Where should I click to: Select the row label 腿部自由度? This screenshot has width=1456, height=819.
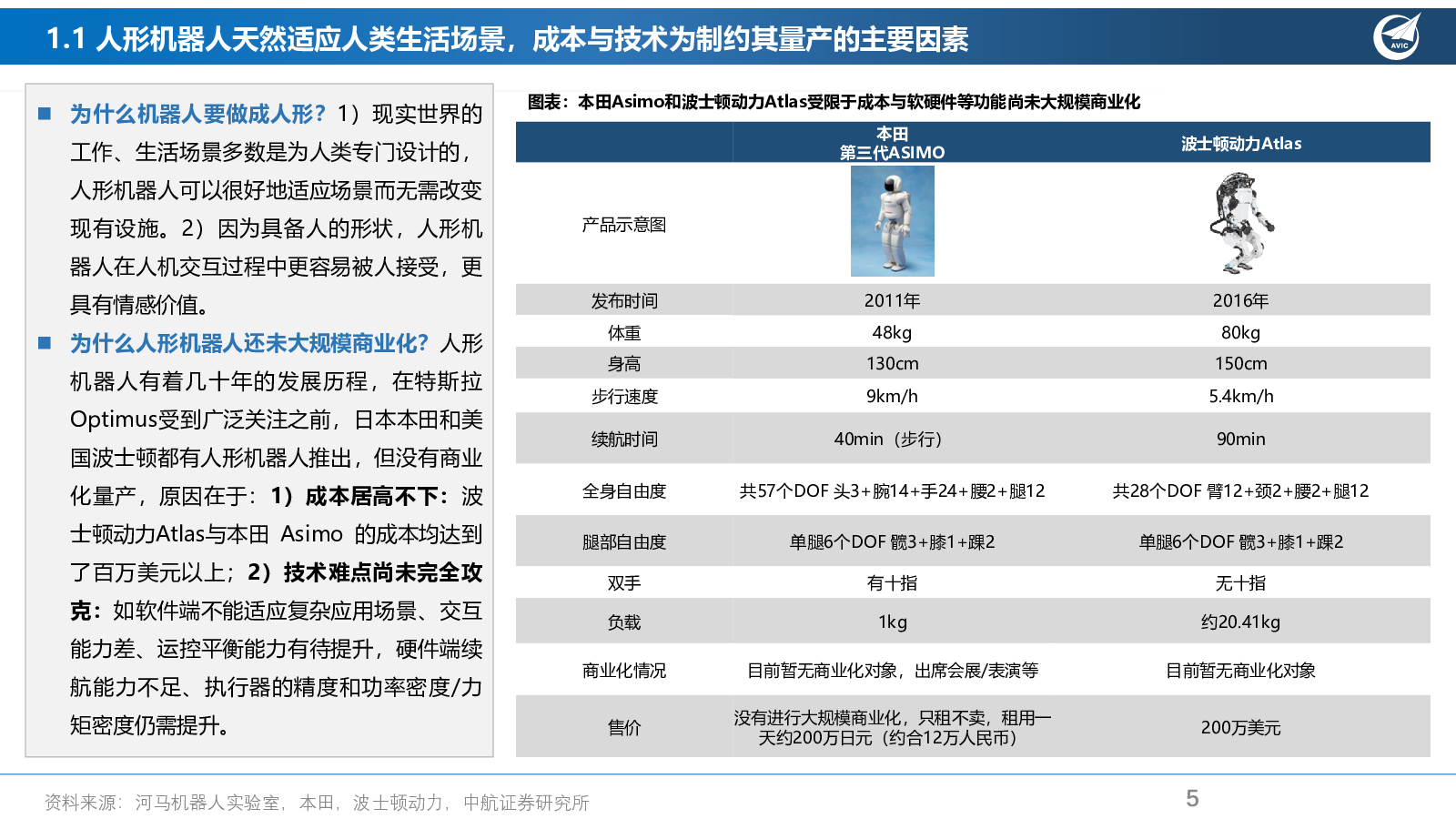click(x=624, y=541)
